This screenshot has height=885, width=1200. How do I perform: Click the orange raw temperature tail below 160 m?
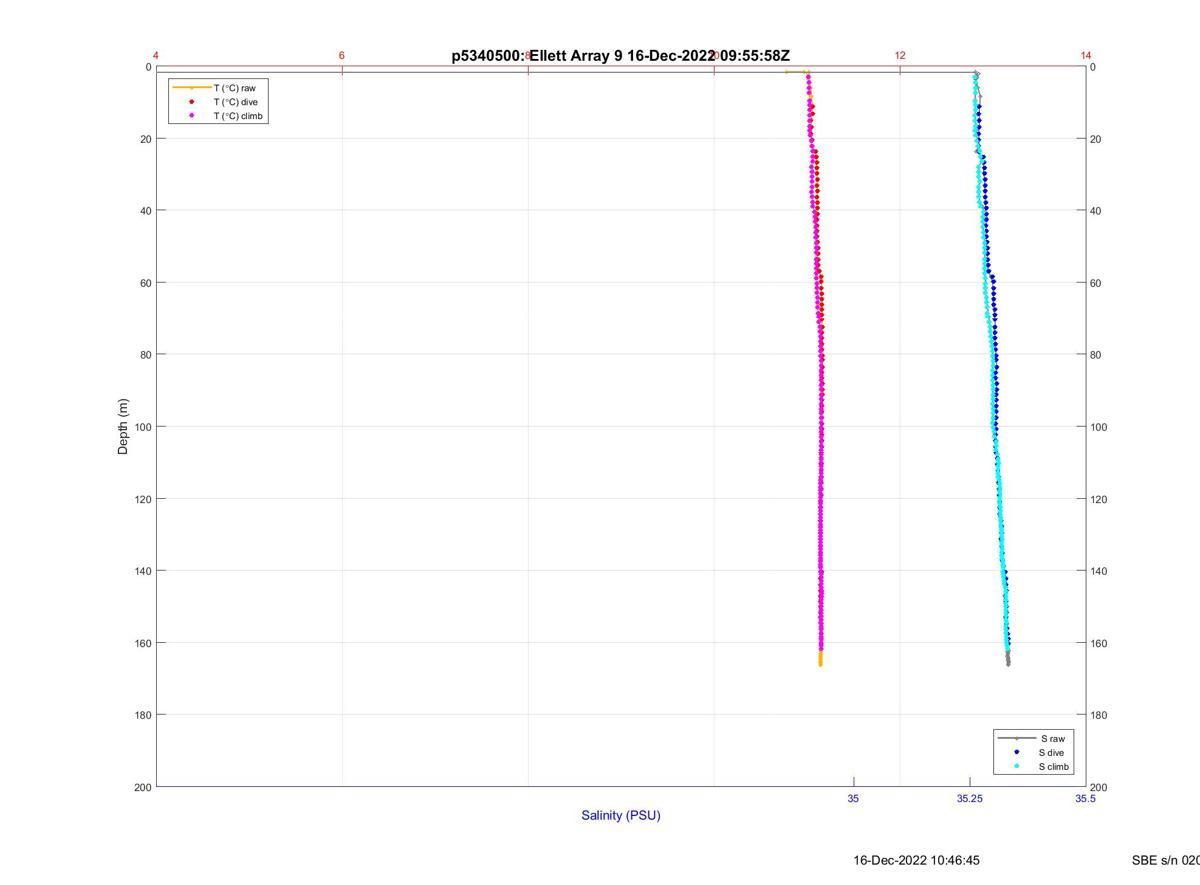tap(820, 658)
